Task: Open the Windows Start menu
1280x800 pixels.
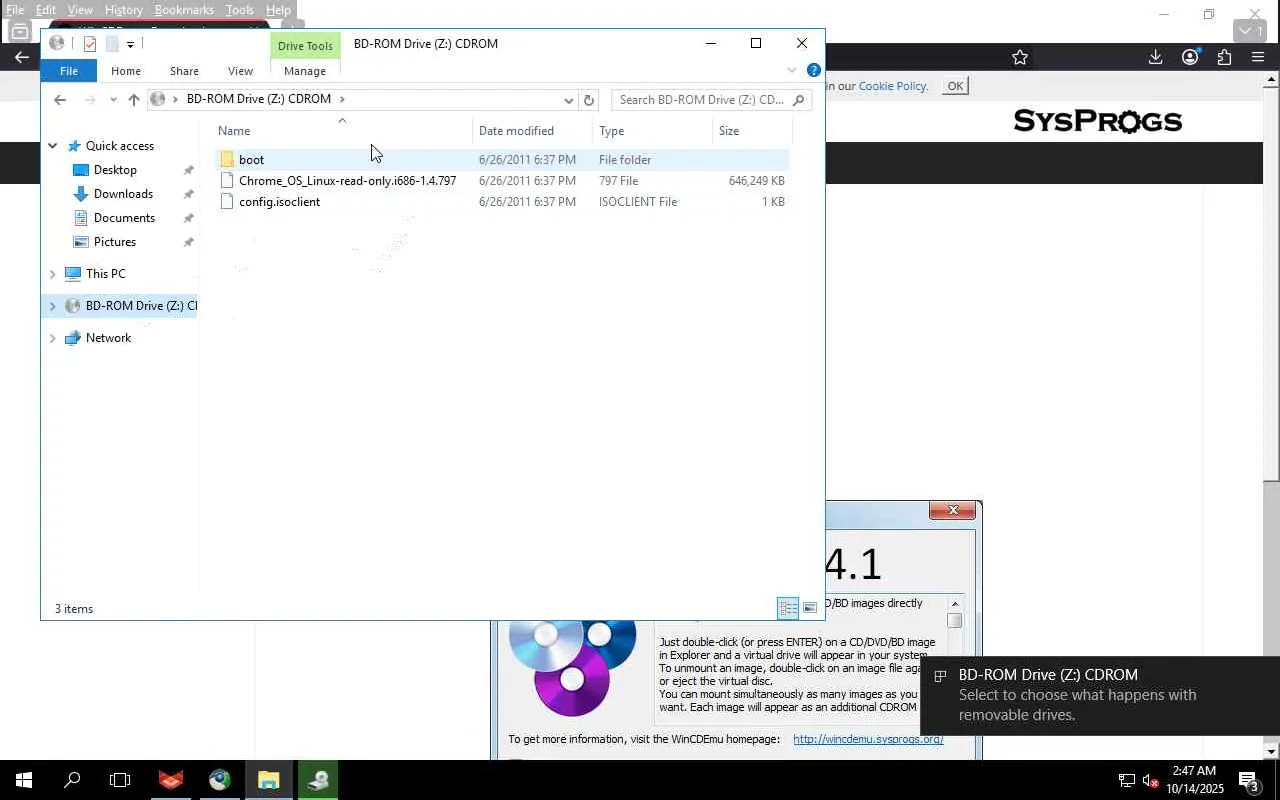Action: [24, 780]
